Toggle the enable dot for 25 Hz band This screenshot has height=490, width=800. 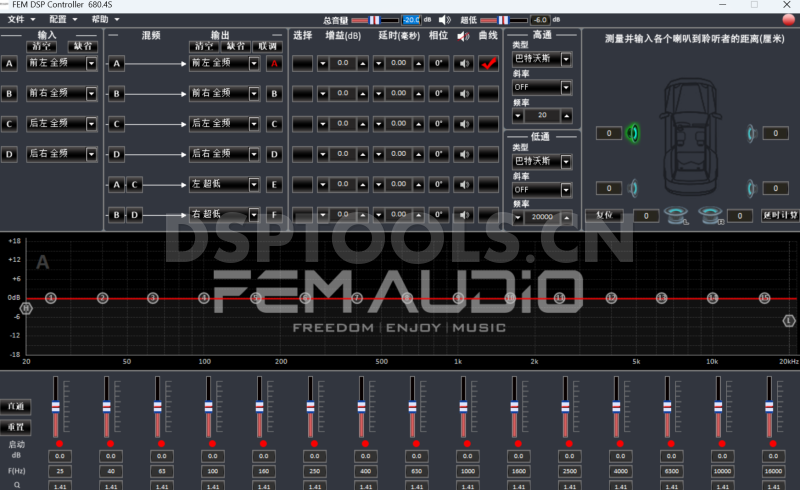[60, 444]
